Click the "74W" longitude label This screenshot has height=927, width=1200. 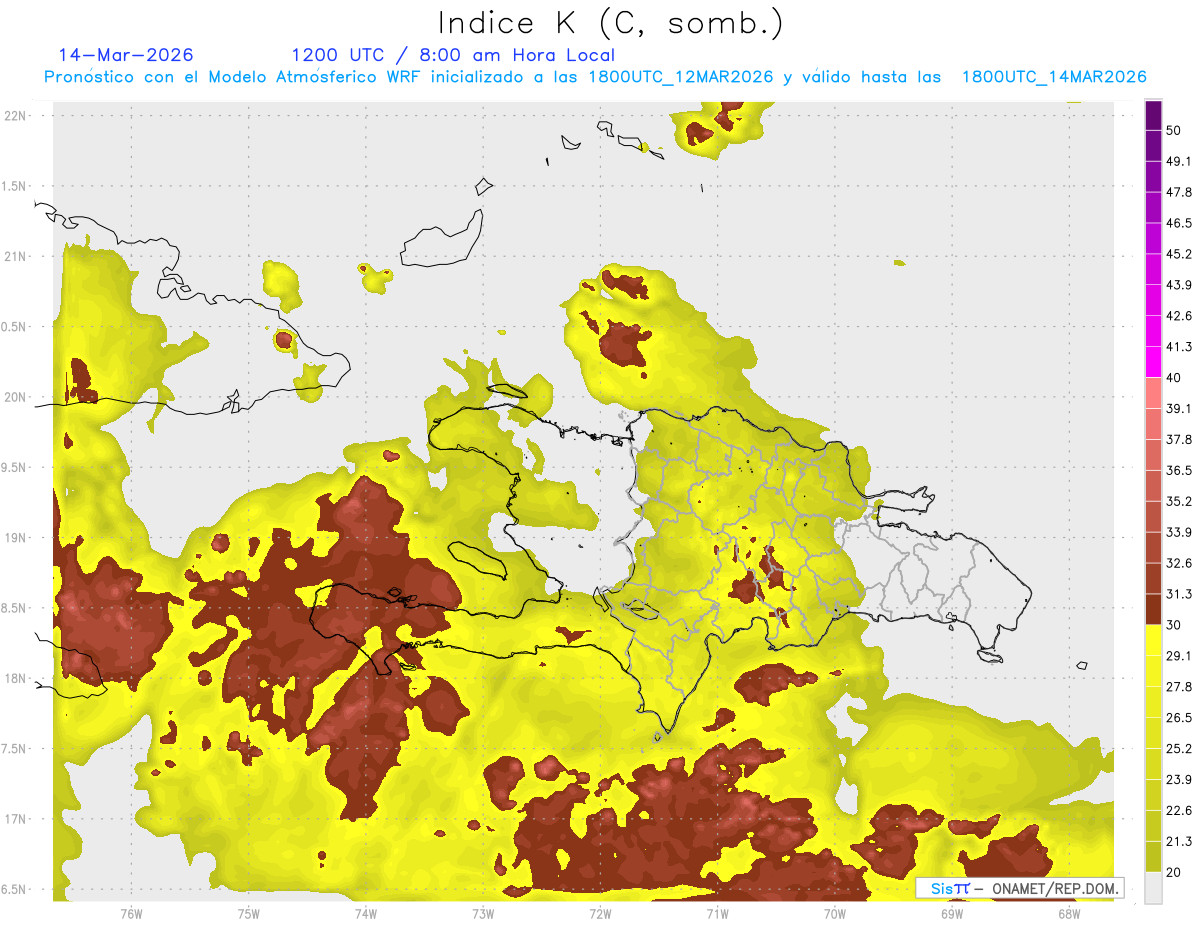(x=366, y=913)
